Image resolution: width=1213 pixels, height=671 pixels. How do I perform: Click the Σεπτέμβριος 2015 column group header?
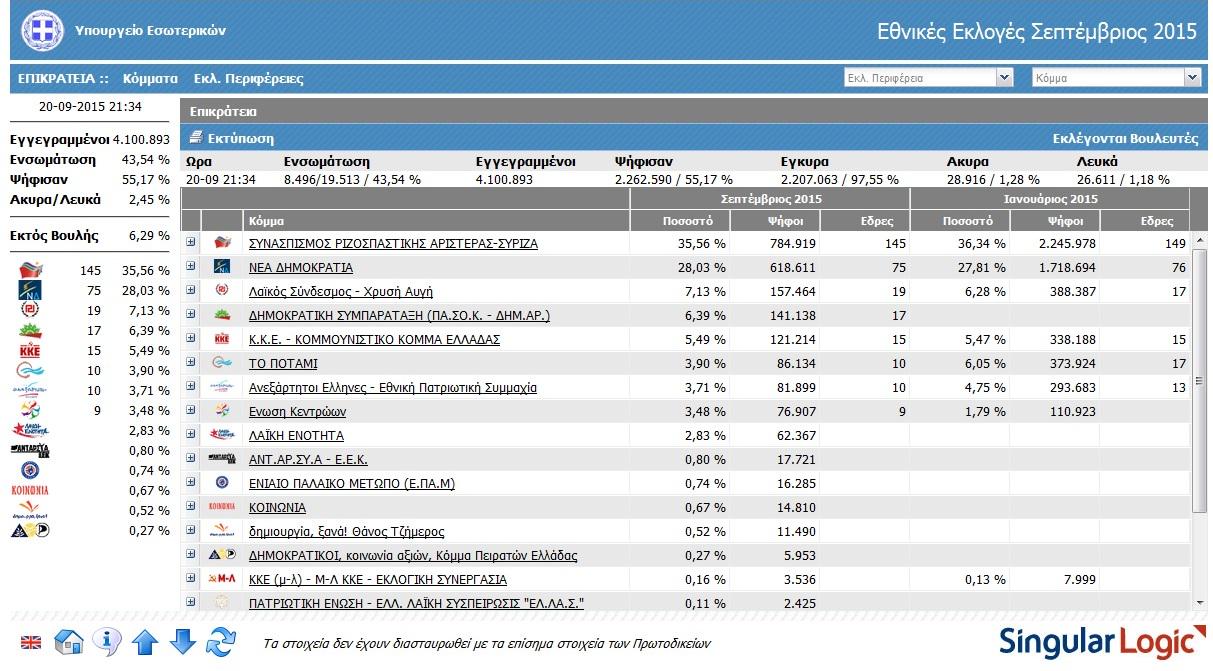click(x=770, y=199)
